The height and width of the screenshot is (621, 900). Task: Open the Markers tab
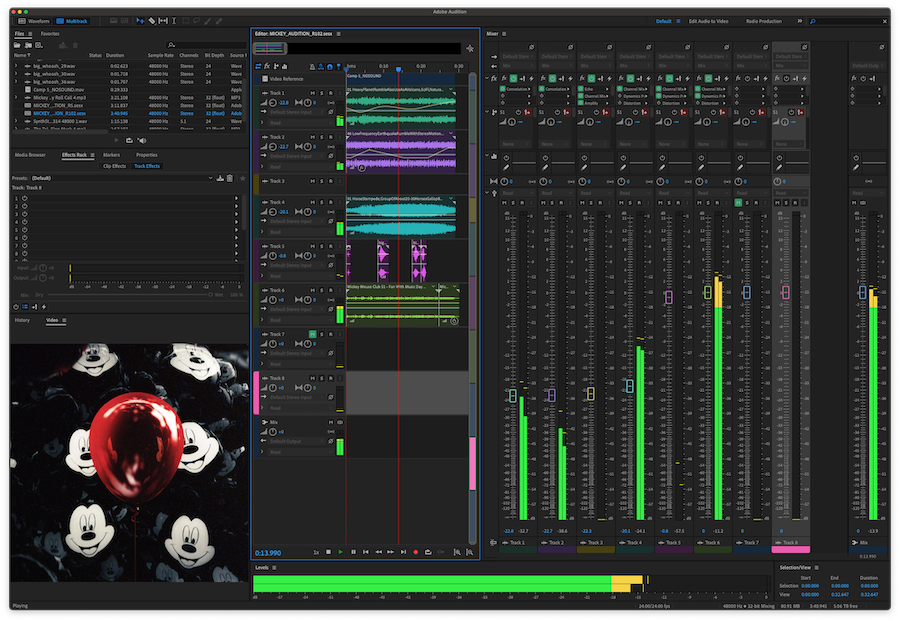[111, 155]
